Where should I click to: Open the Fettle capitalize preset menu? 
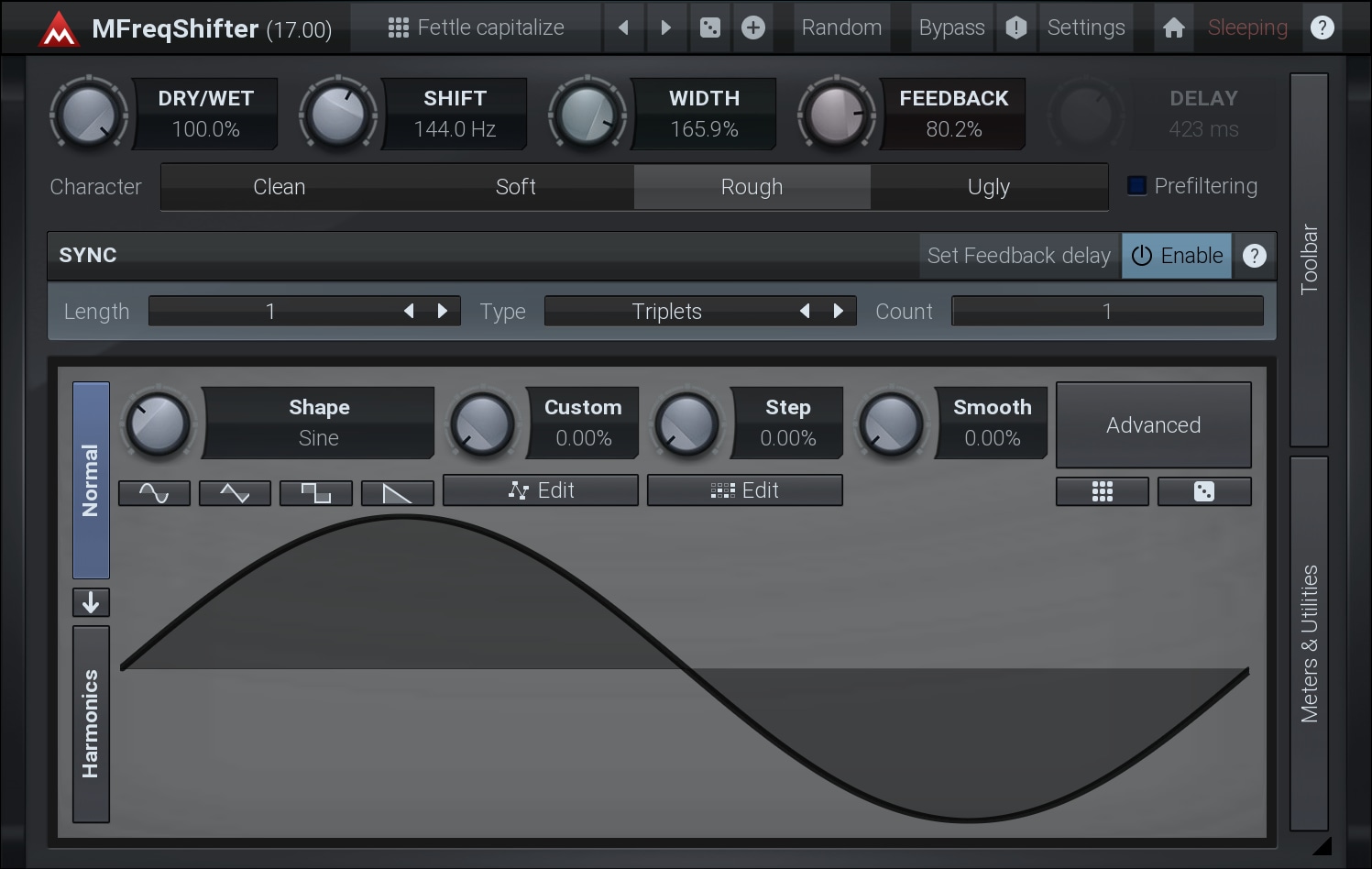tap(477, 27)
